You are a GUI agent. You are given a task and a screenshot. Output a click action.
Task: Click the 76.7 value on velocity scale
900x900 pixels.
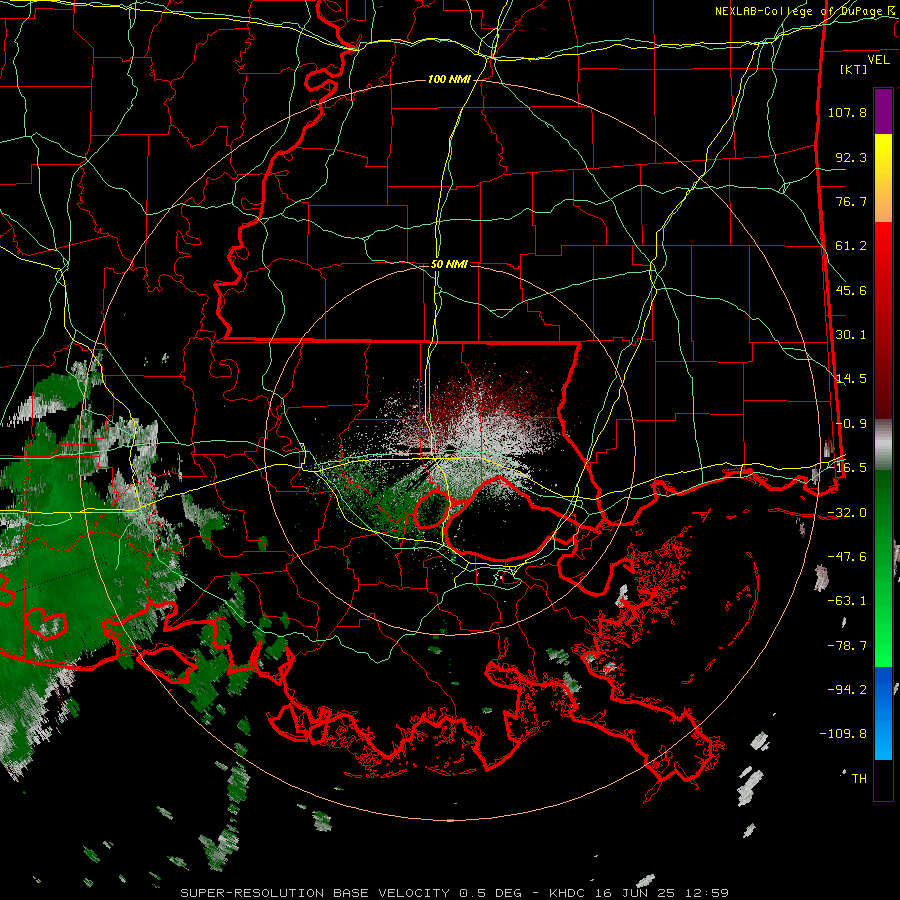pyautogui.click(x=851, y=201)
